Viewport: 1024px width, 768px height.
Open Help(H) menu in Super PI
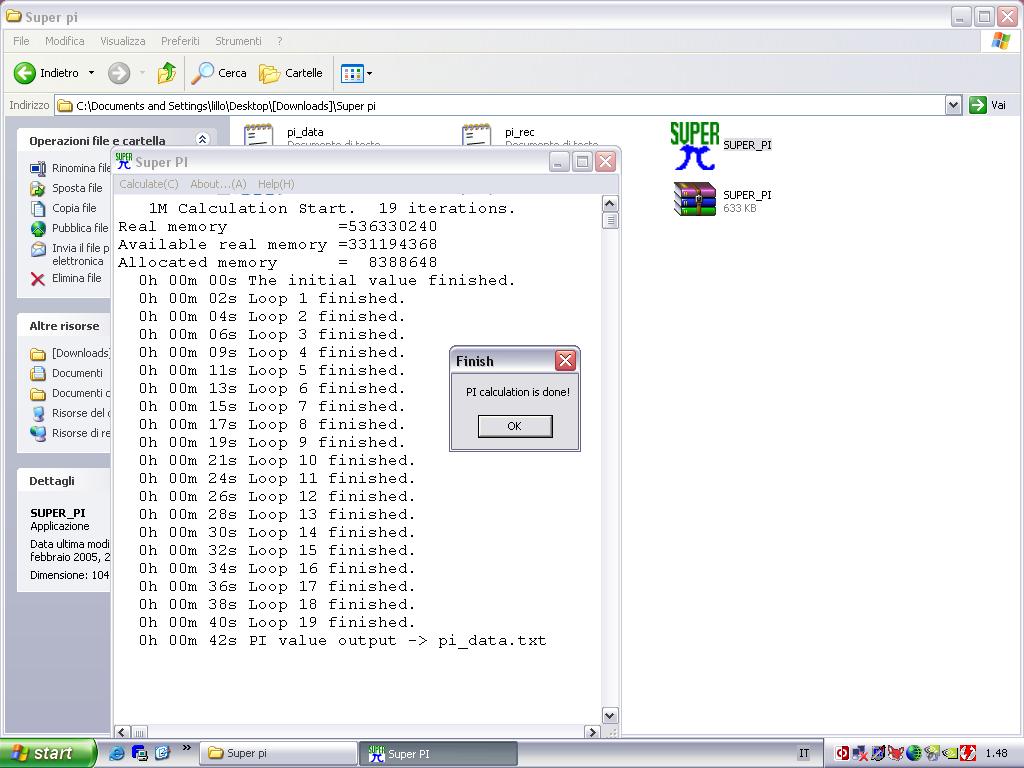coord(276,184)
